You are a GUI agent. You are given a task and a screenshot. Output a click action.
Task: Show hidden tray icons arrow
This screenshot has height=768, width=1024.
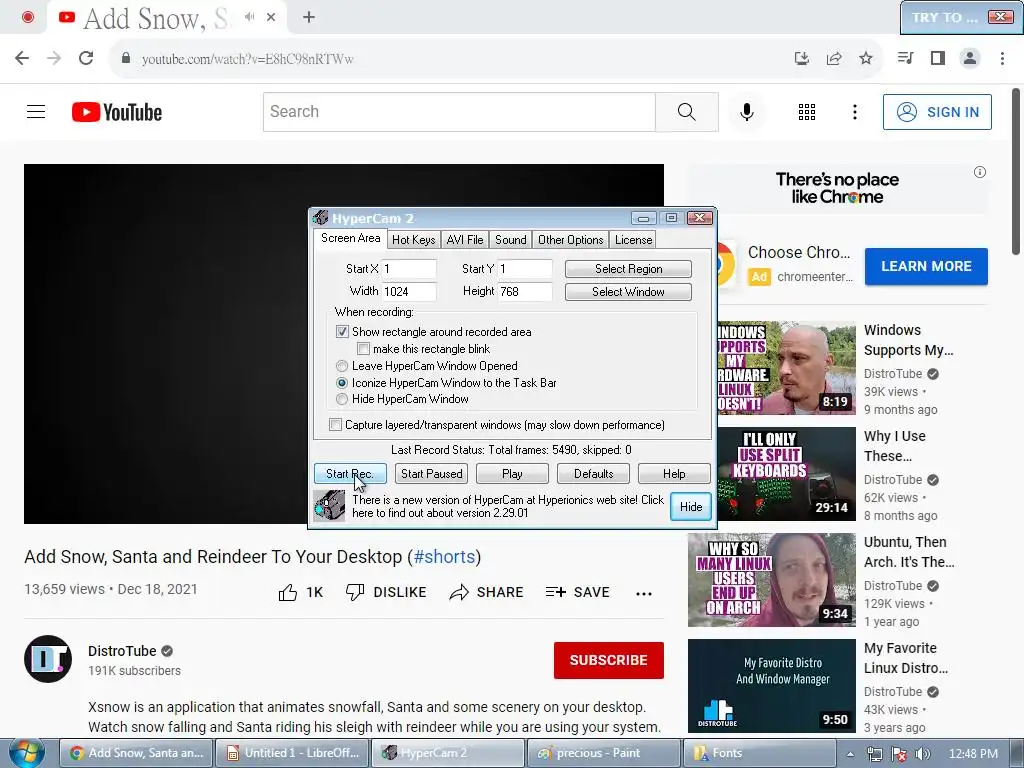click(x=850, y=754)
